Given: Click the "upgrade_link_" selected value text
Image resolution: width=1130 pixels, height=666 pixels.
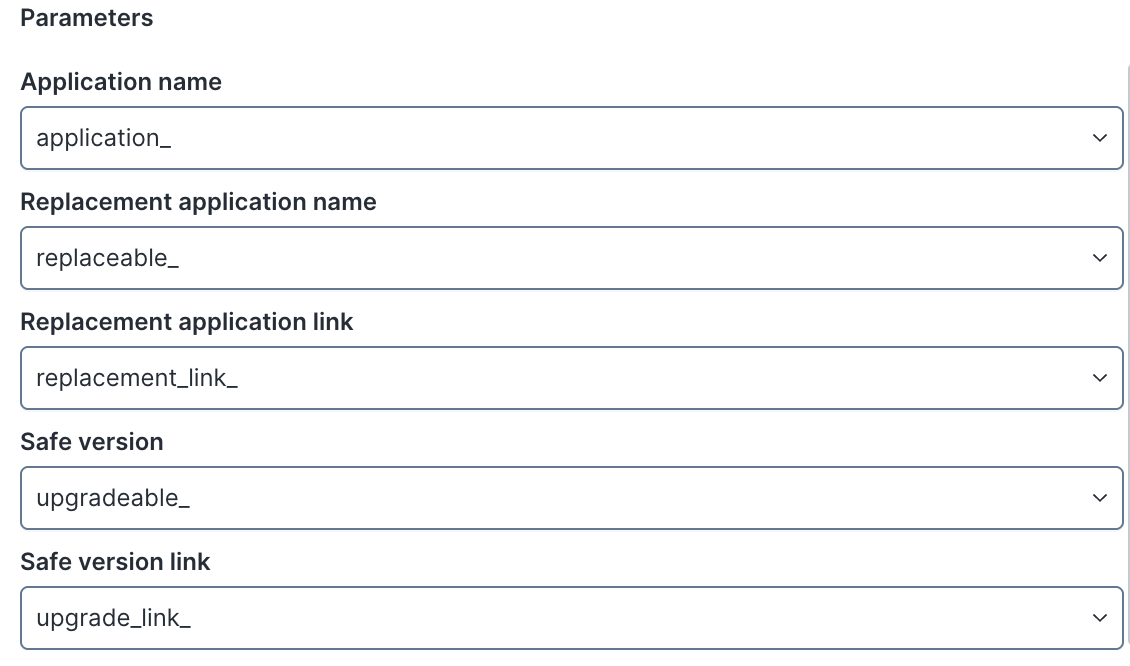Looking at the screenshot, I should pyautogui.click(x=113, y=618).
